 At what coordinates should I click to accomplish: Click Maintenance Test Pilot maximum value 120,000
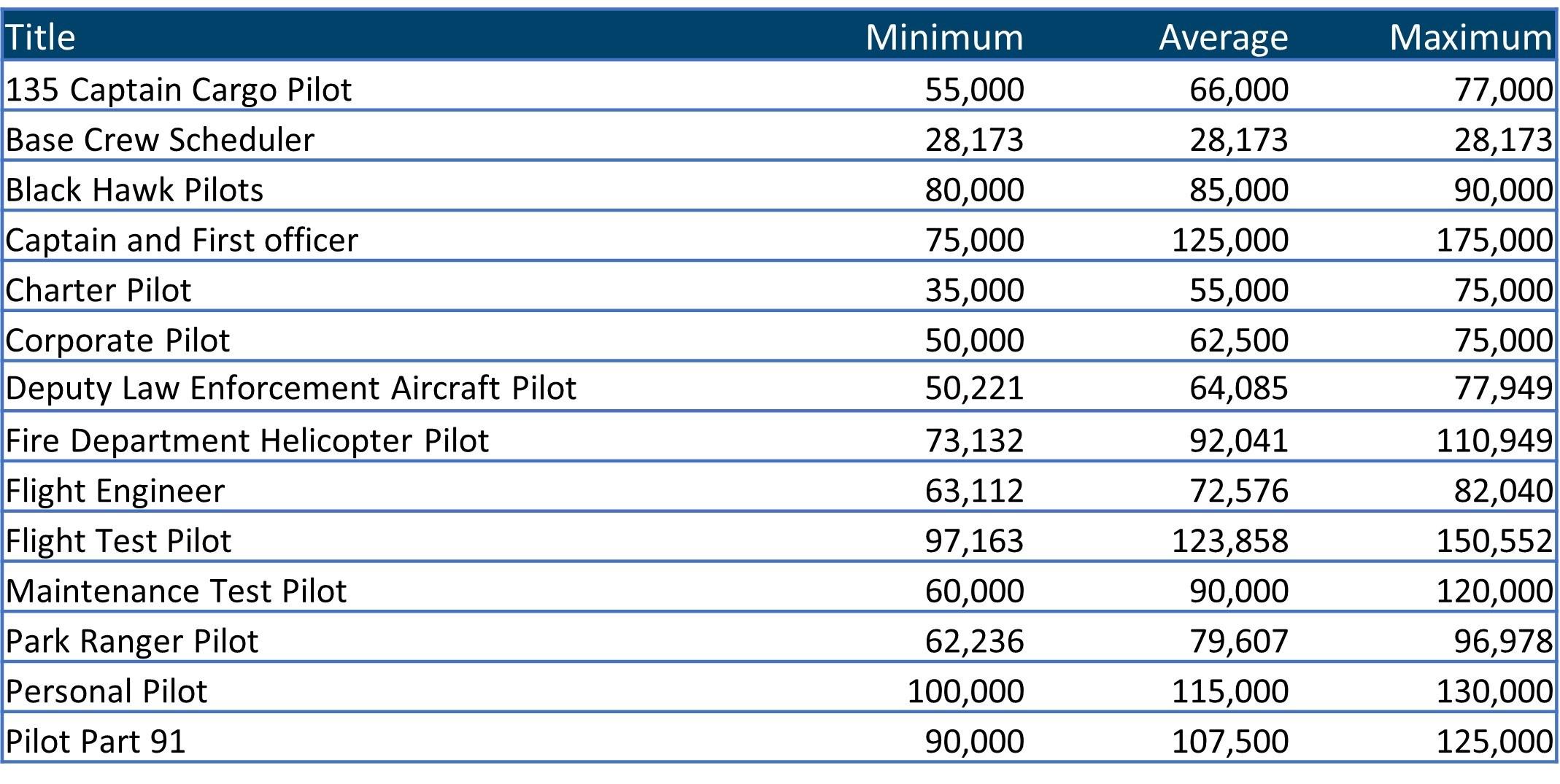click(x=1494, y=591)
